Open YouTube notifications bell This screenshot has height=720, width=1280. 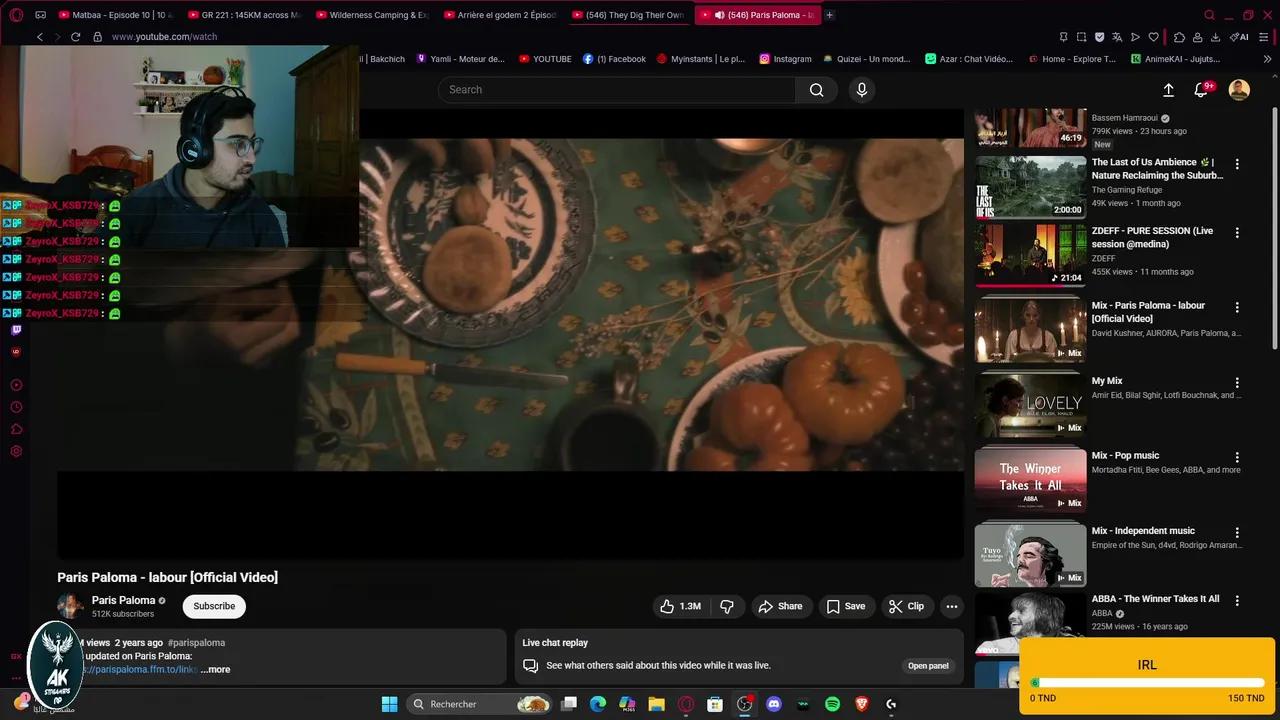(x=1200, y=90)
